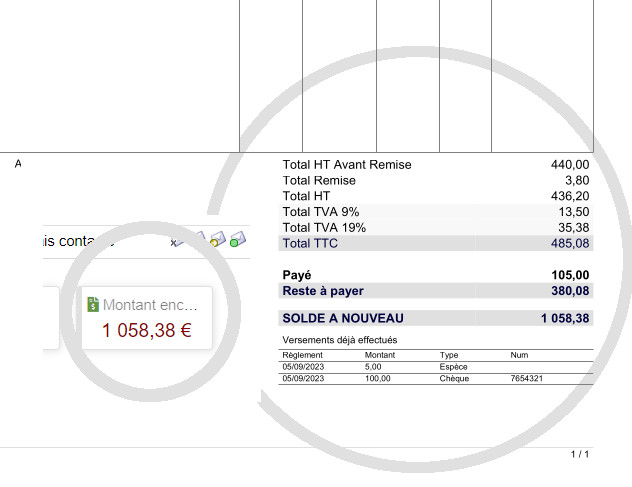This screenshot has width=632, height=487.
Task: Select the Espèce payment type
Action: (453, 367)
